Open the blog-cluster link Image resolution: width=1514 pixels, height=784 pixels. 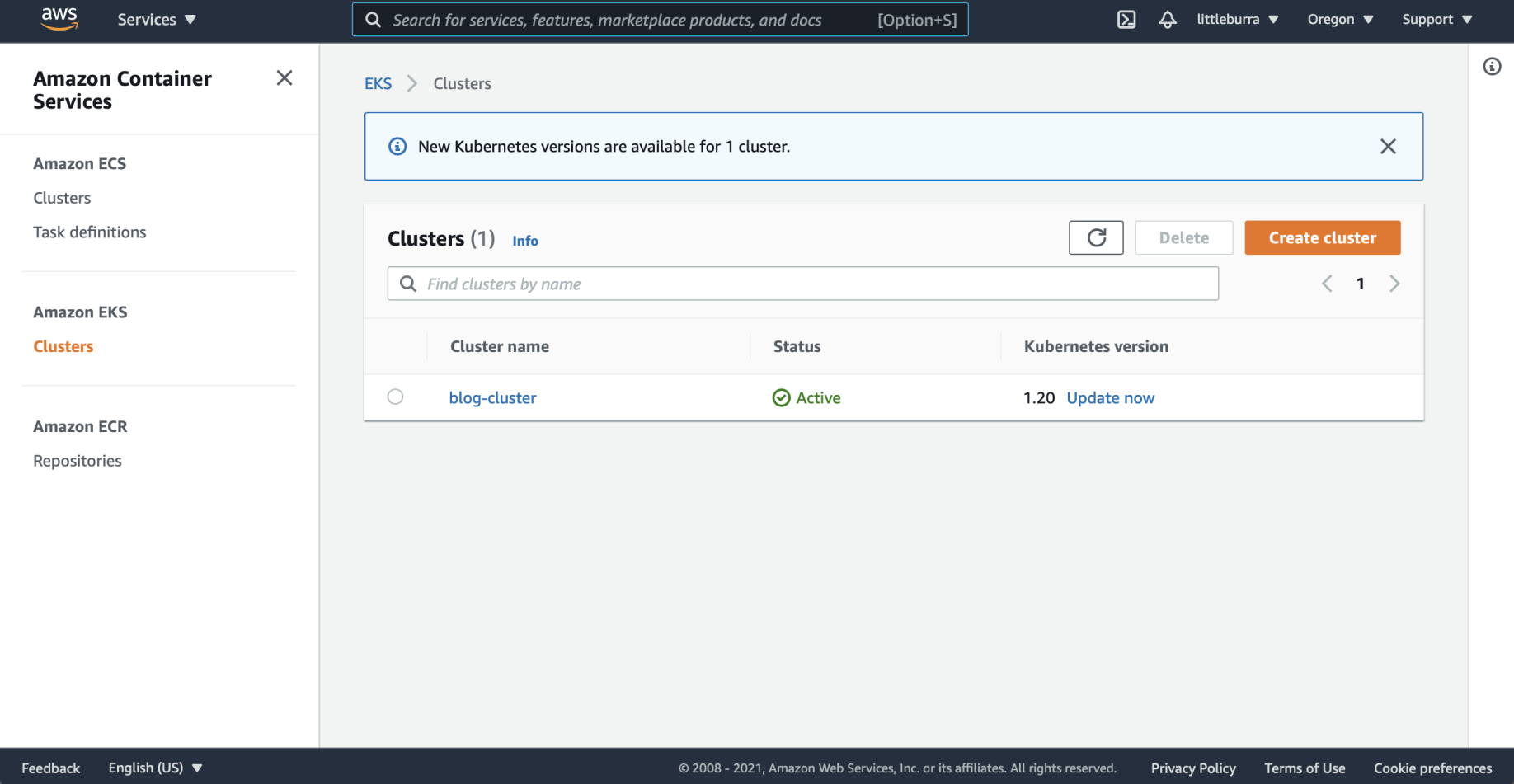point(492,398)
